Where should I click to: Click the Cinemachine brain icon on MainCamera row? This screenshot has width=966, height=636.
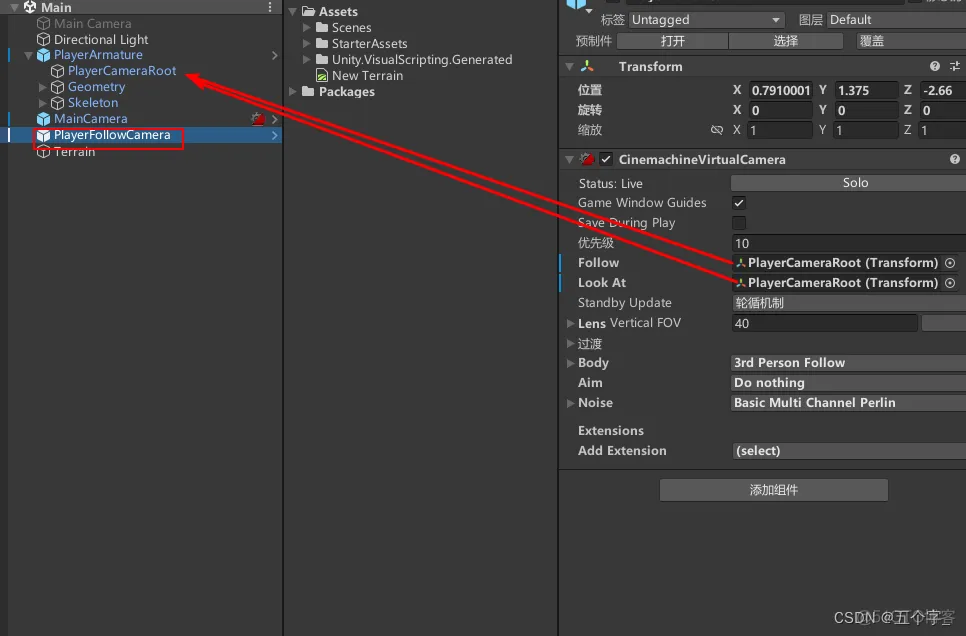pyautogui.click(x=258, y=119)
